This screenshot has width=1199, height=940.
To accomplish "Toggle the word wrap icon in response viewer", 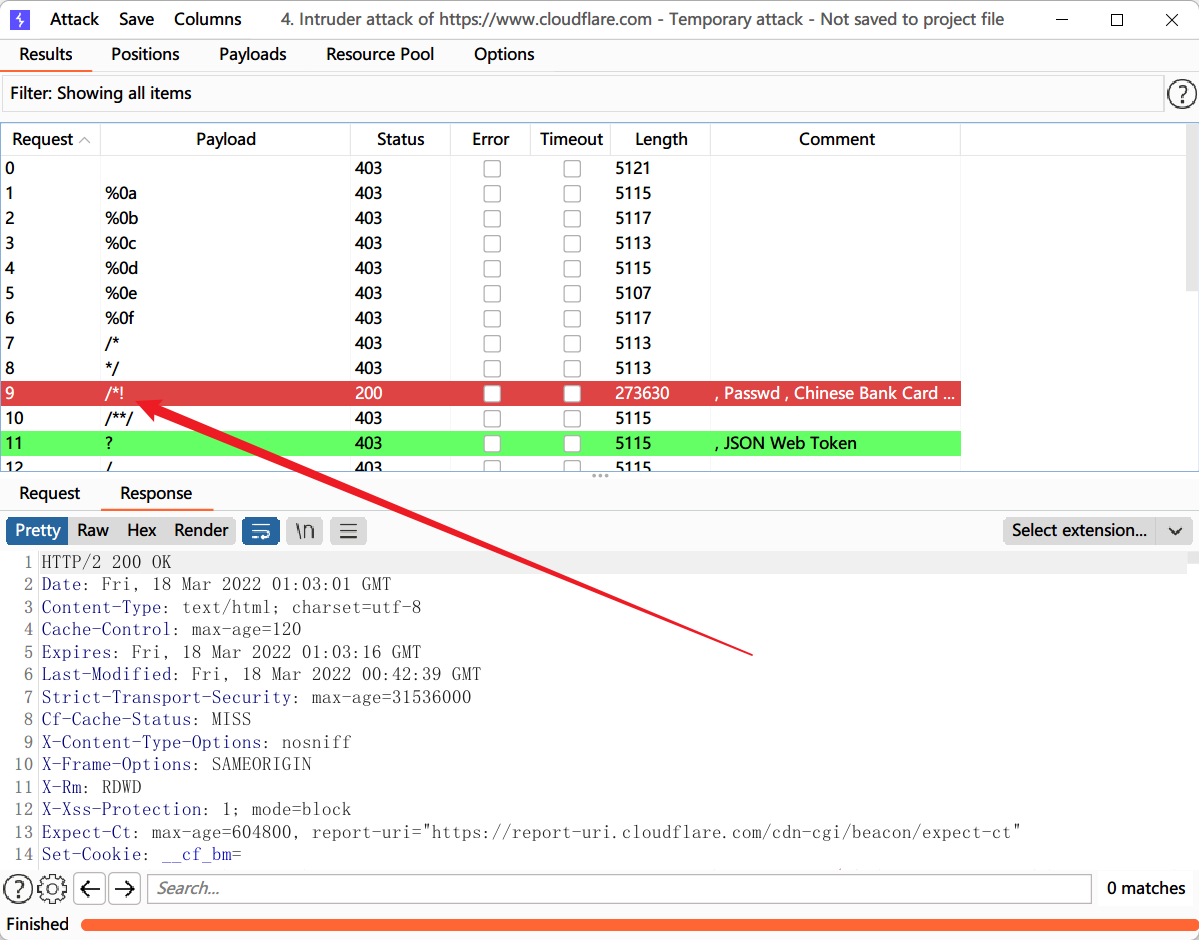I will (x=261, y=531).
